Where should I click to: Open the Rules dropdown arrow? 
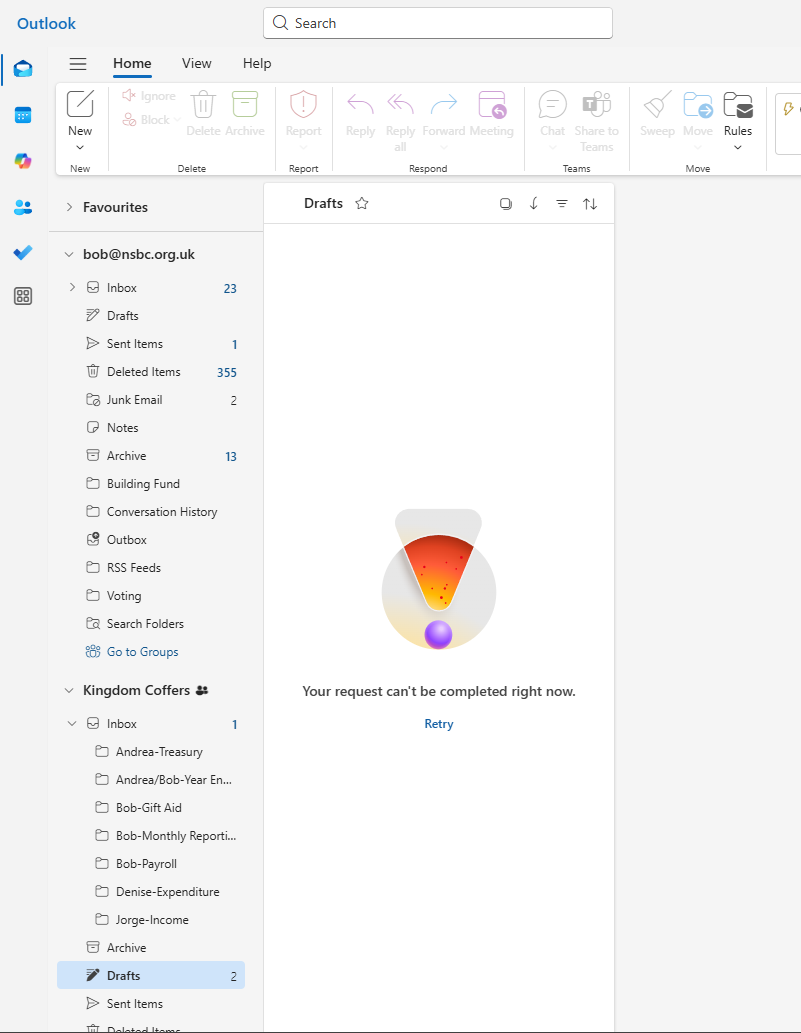[x=738, y=148]
